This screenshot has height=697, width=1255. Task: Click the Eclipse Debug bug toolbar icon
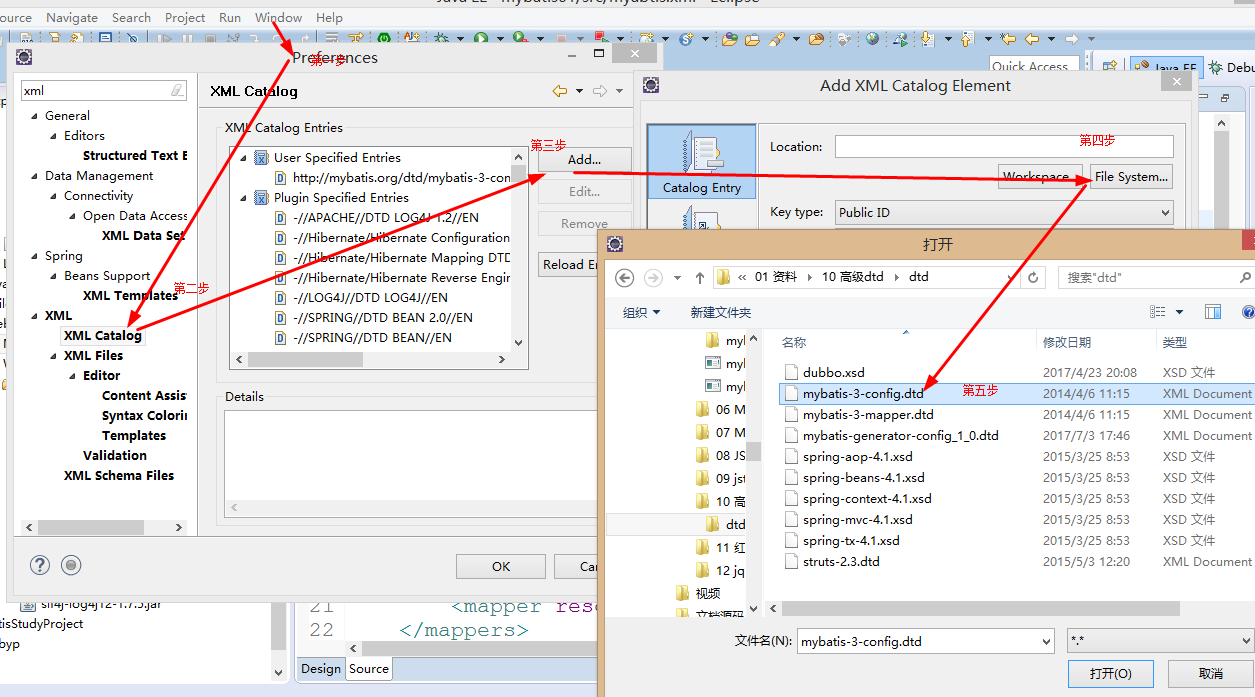441,39
